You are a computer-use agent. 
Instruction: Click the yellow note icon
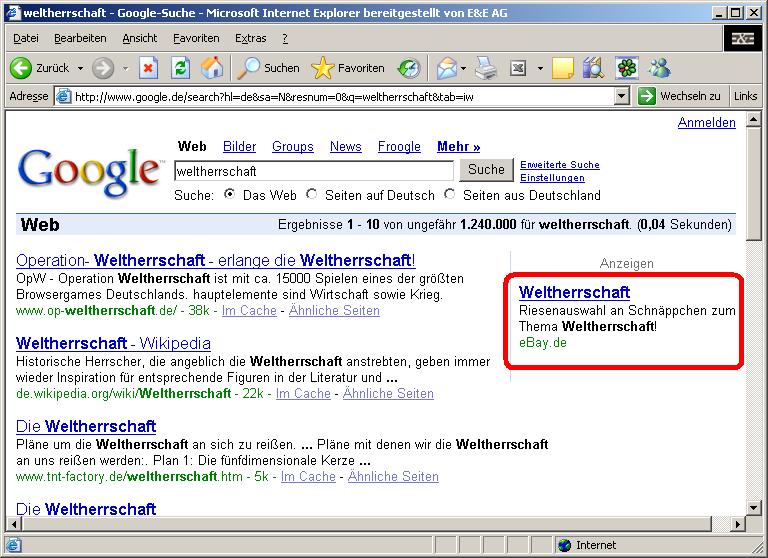point(563,68)
